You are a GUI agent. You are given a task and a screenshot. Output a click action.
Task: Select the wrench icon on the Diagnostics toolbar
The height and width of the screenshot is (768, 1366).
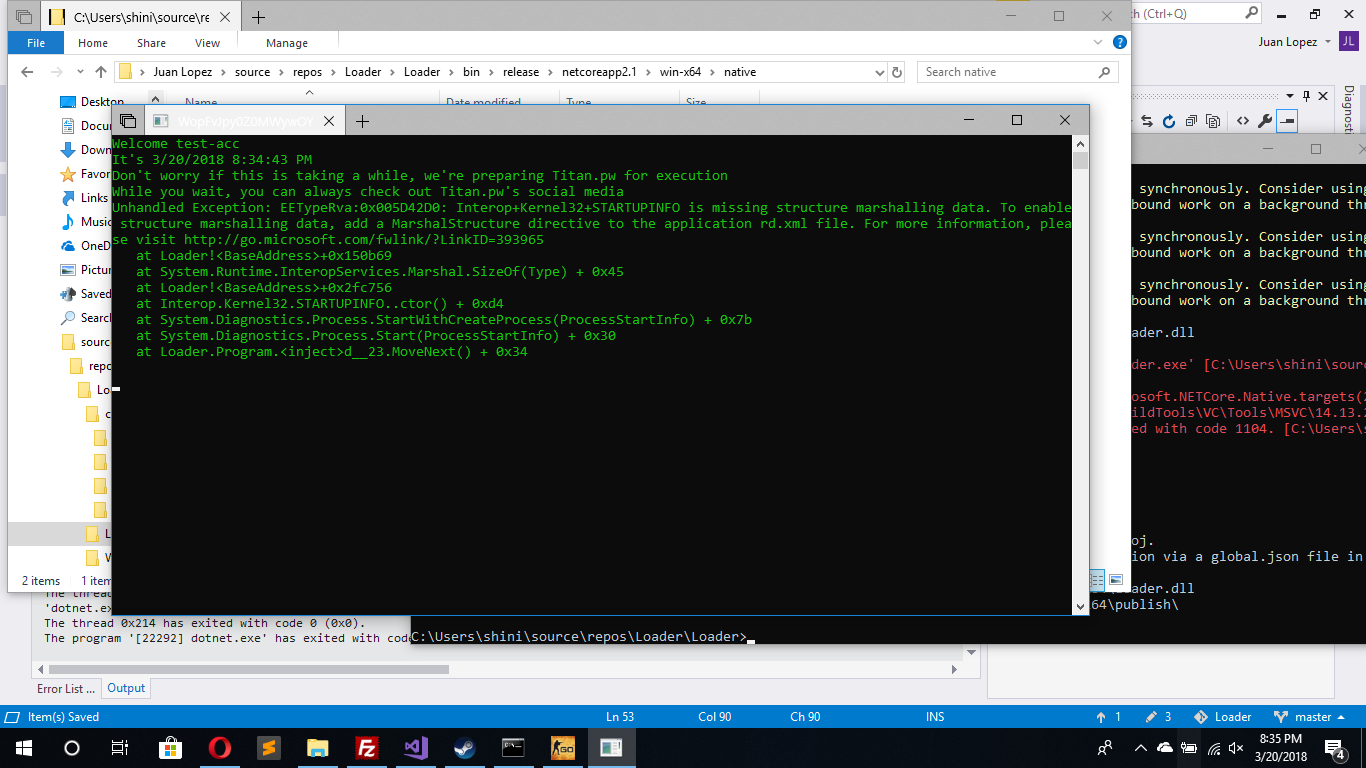coord(1266,120)
